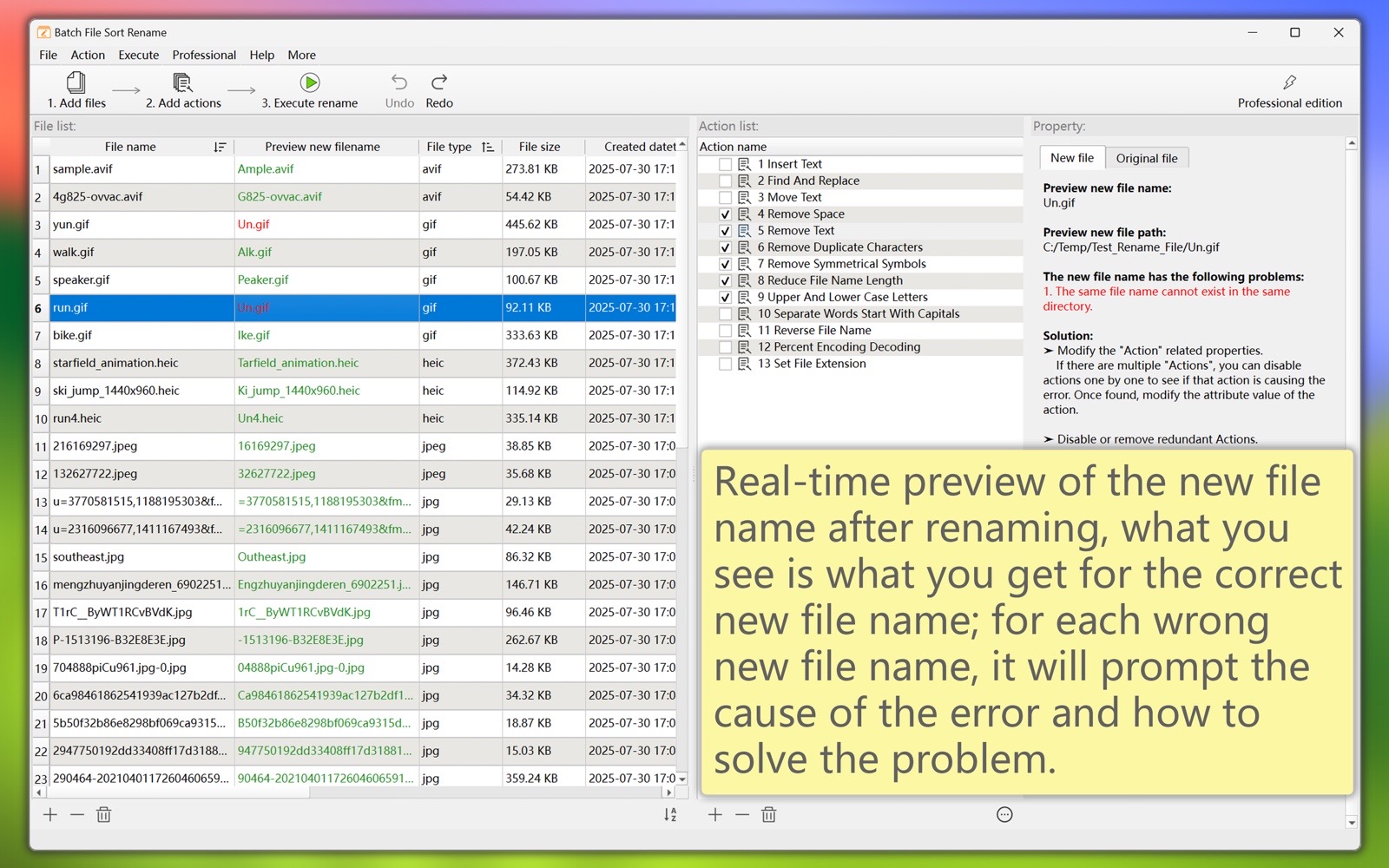This screenshot has width=1389, height=868.
Task: Open the Execute menu
Action: click(x=138, y=55)
